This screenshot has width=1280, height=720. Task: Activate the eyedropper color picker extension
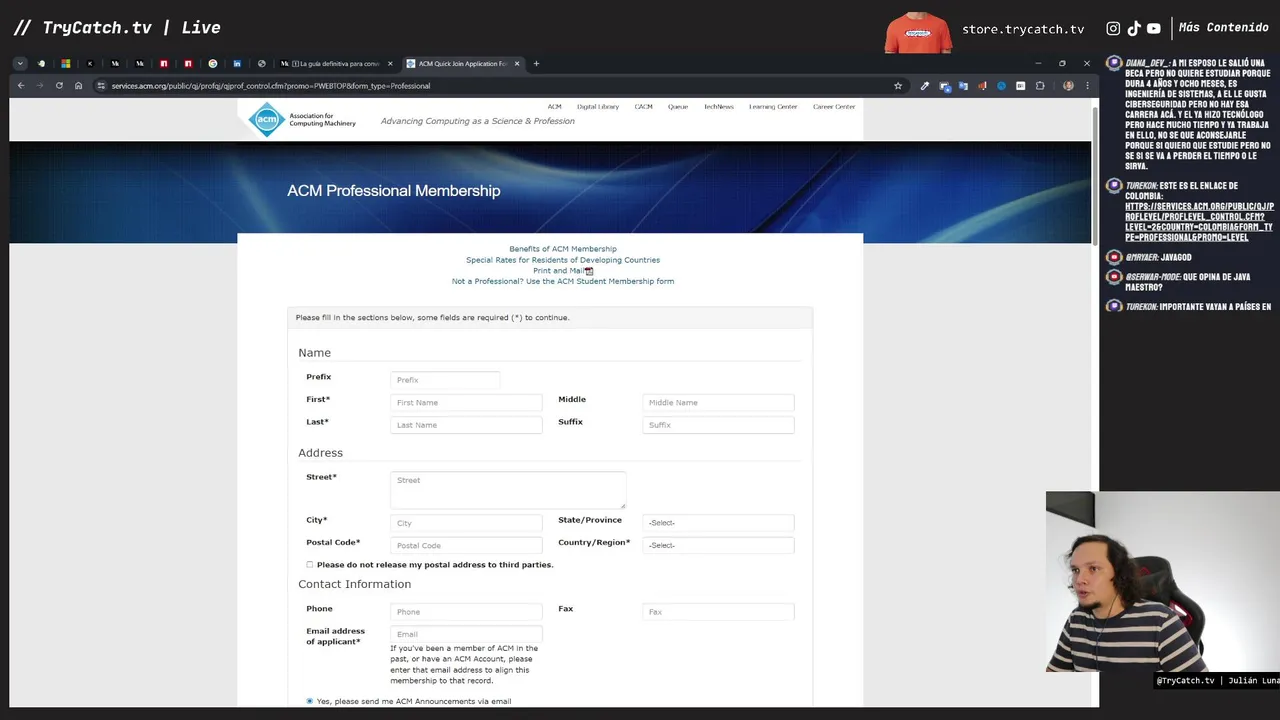pos(925,86)
